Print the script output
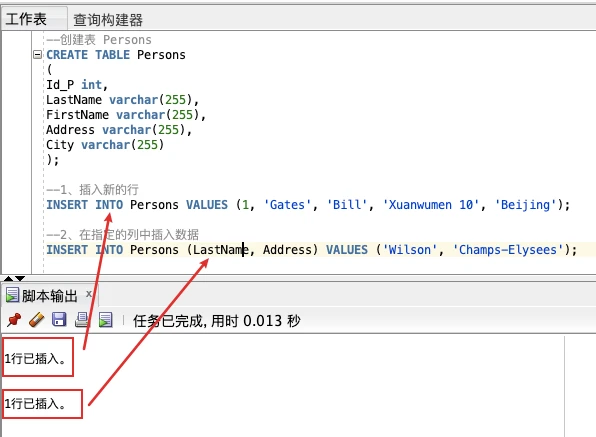Image resolution: width=596 pixels, height=437 pixels. pyautogui.click(x=82, y=320)
